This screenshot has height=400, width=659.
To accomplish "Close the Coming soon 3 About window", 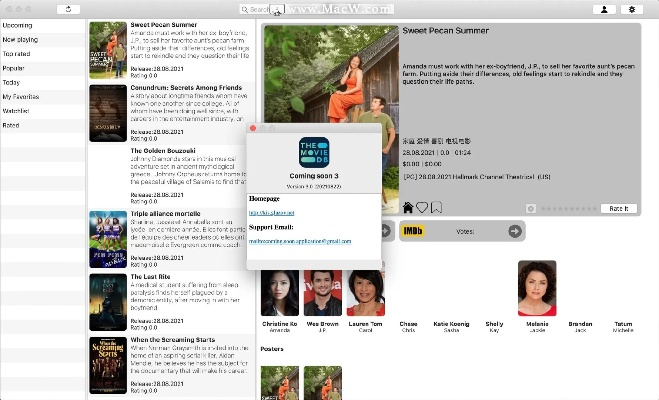I will pyautogui.click(x=253, y=128).
